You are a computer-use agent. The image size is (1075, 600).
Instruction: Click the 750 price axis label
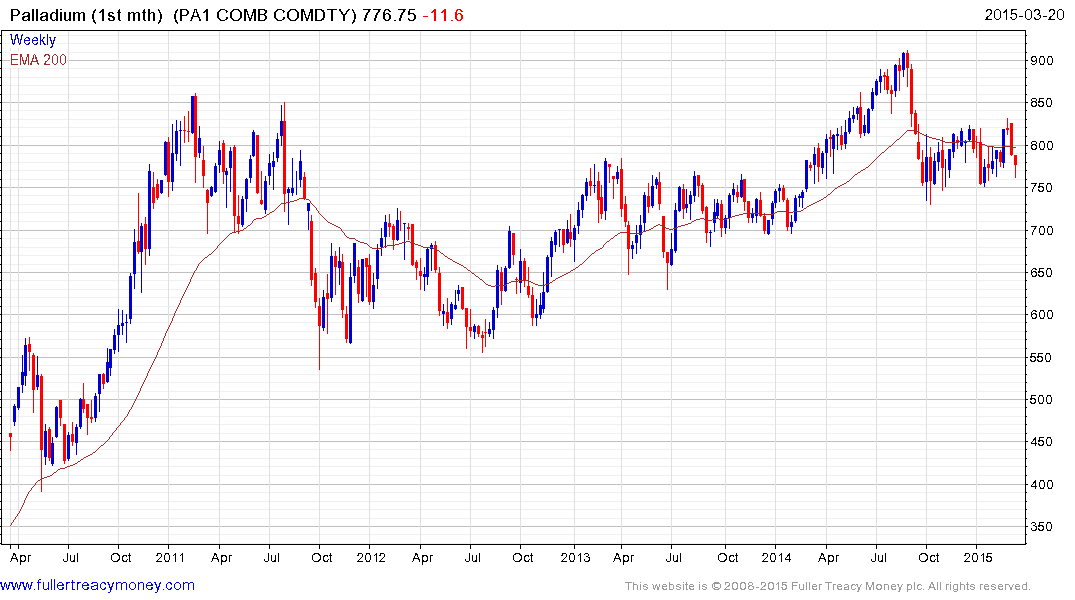click(x=1042, y=188)
